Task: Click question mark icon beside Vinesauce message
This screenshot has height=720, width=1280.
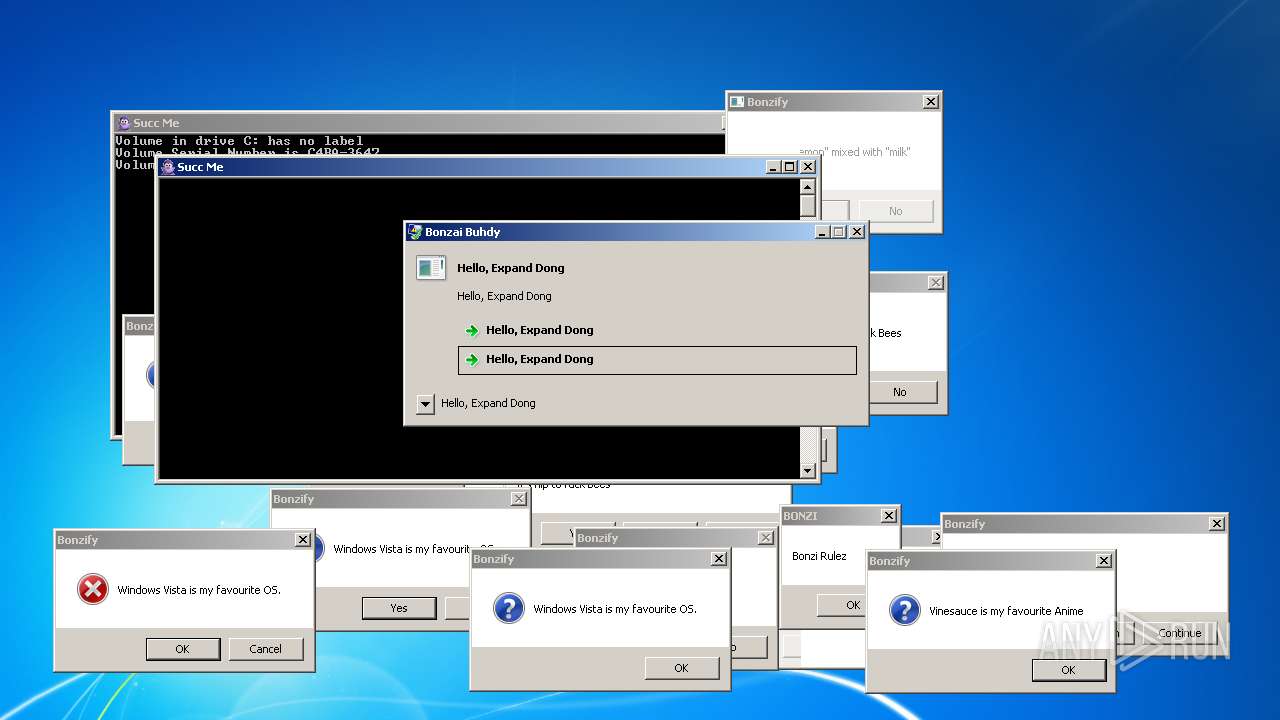Action: click(x=904, y=611)
